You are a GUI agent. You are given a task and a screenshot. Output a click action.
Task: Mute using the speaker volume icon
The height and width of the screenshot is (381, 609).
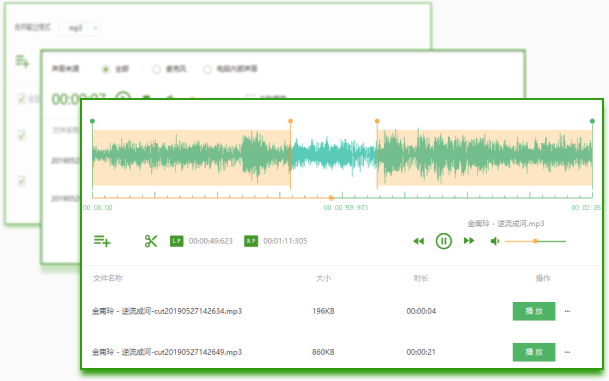point(494,241)
